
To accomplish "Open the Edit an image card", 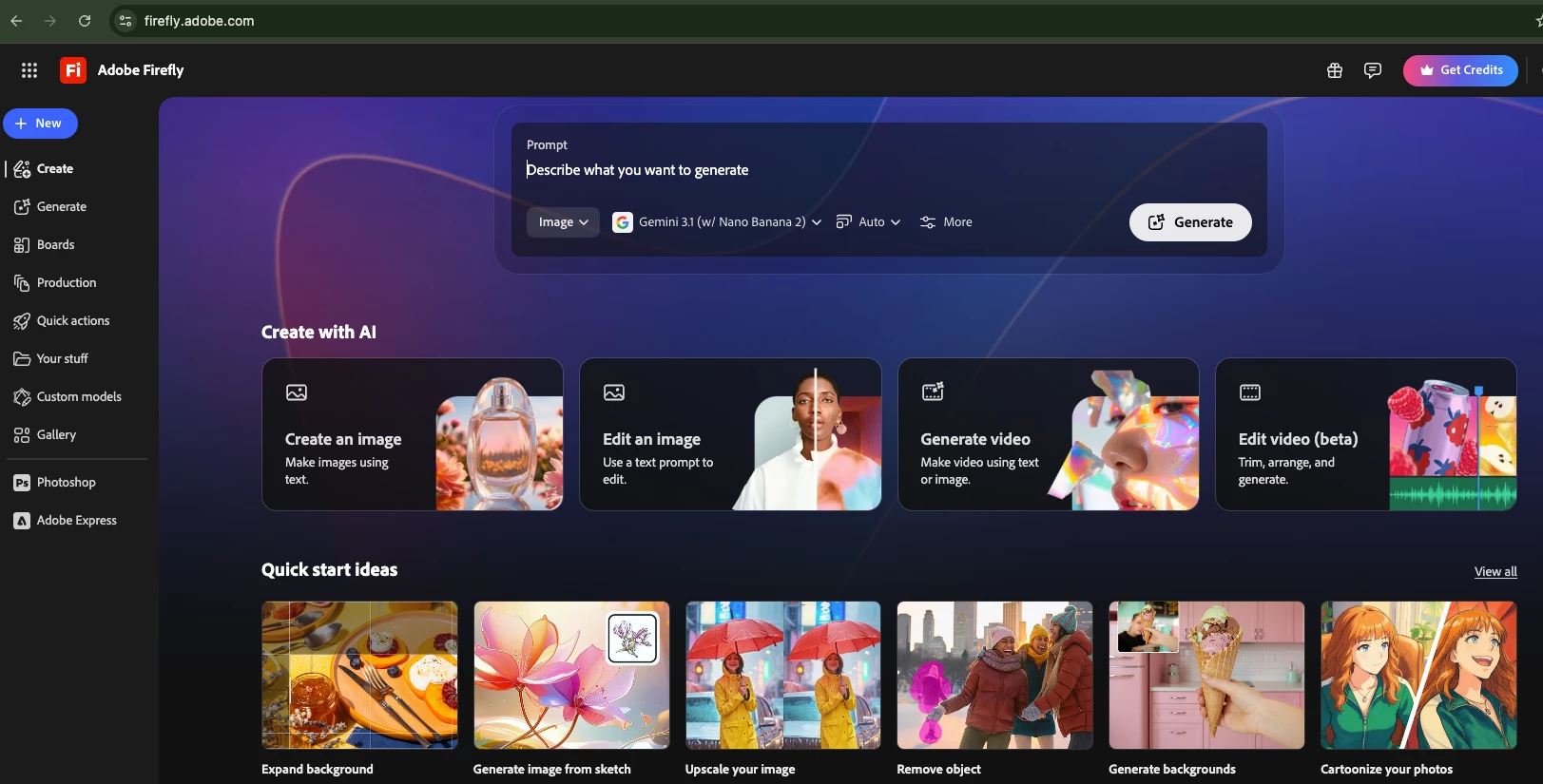I will point(730,434).
